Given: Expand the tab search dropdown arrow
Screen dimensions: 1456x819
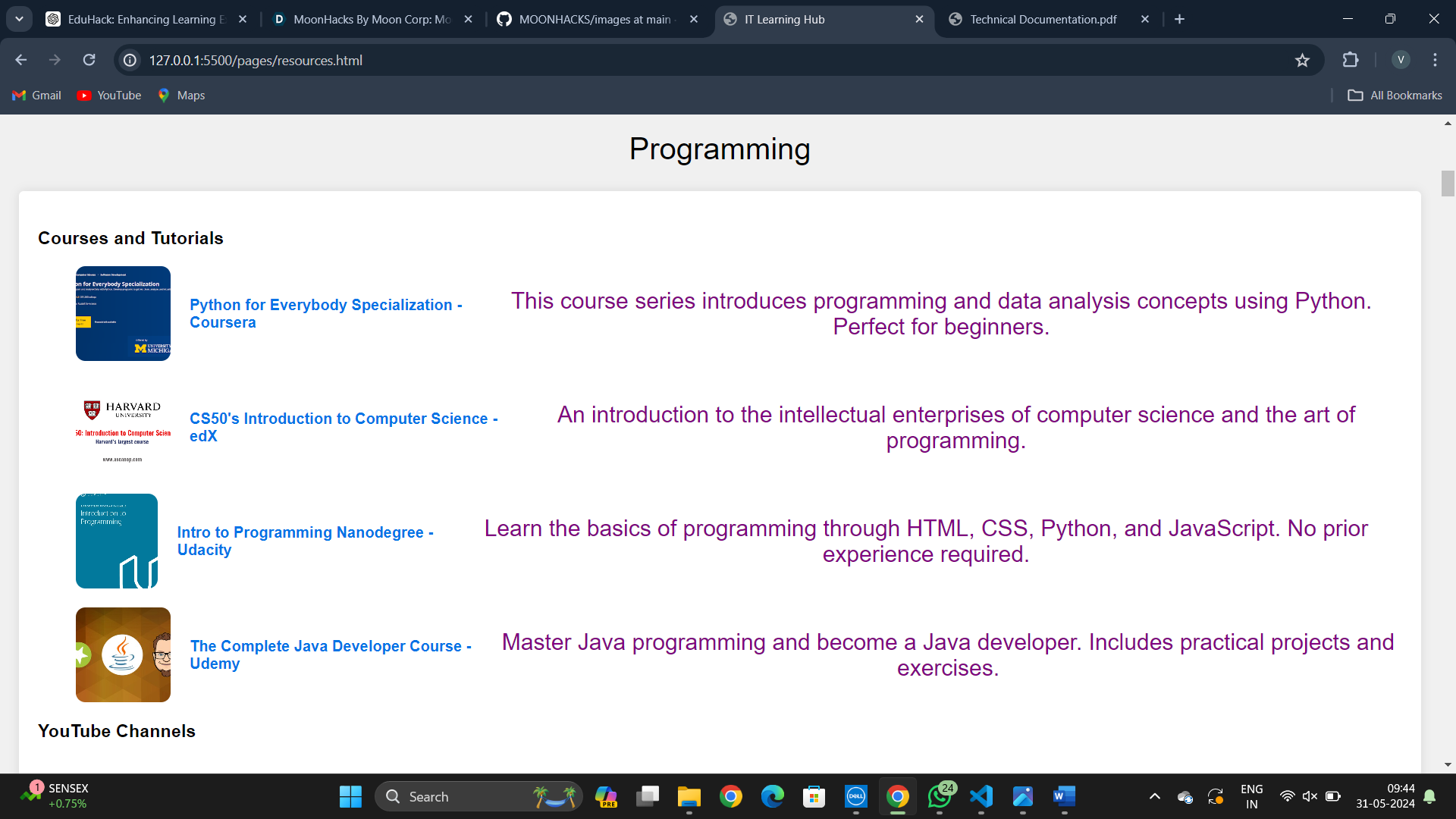Looking at the screenshot, I should click(x=19, y=19).
